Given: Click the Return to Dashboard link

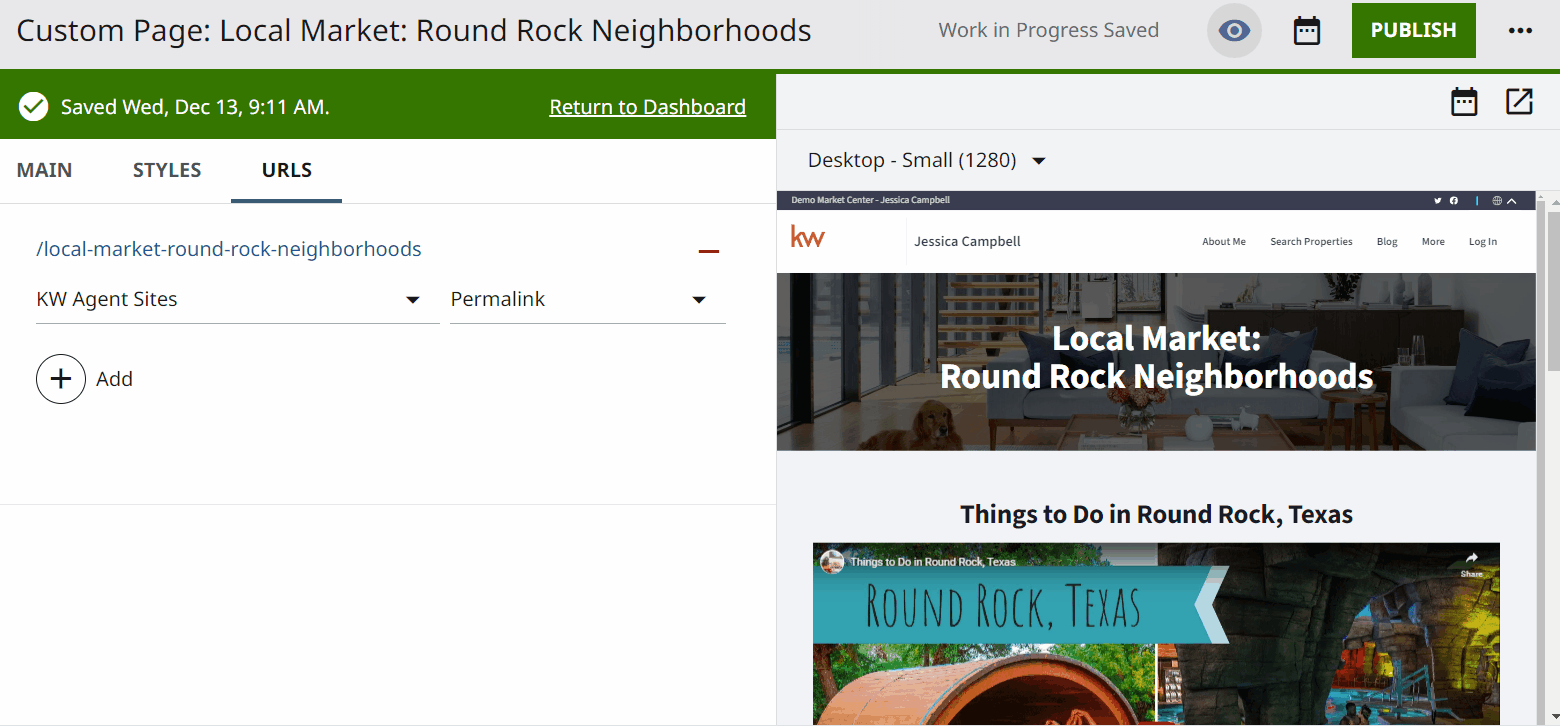Looking at the screenshot, I should [x=648, y=107].
